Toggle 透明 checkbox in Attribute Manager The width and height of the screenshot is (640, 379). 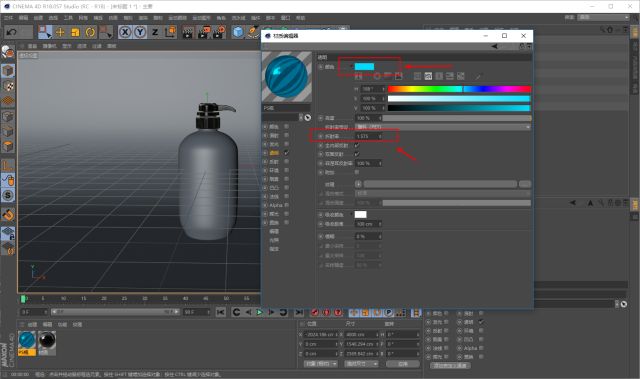pos(481,322)
